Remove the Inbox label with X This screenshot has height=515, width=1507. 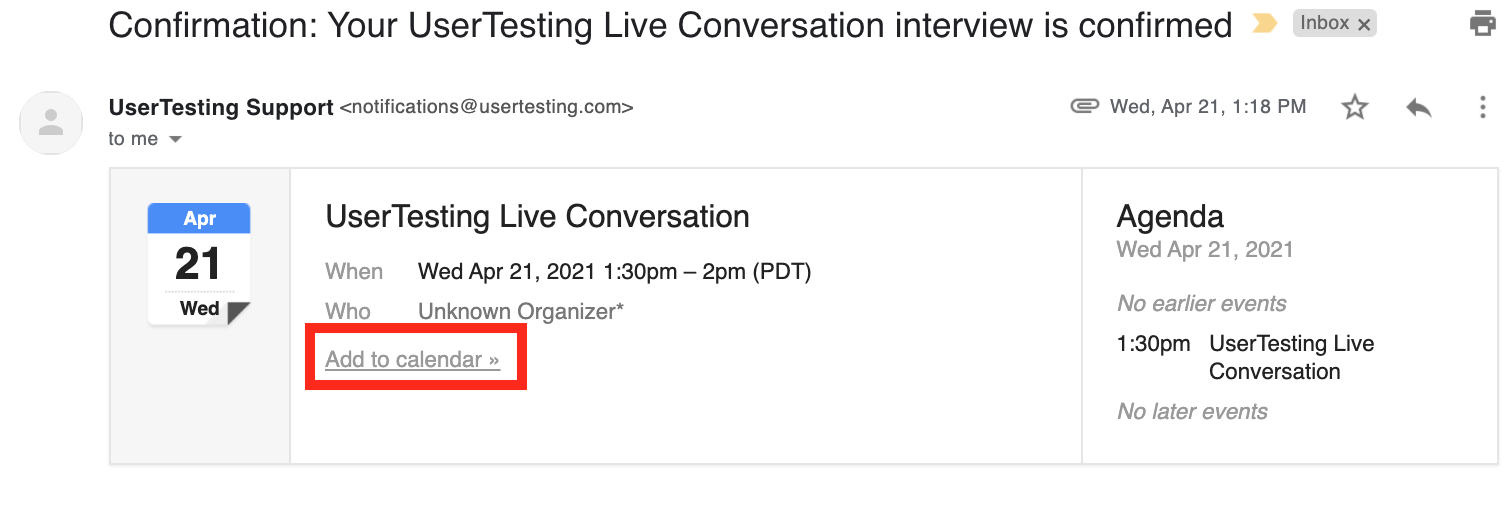pos(1364,24)
